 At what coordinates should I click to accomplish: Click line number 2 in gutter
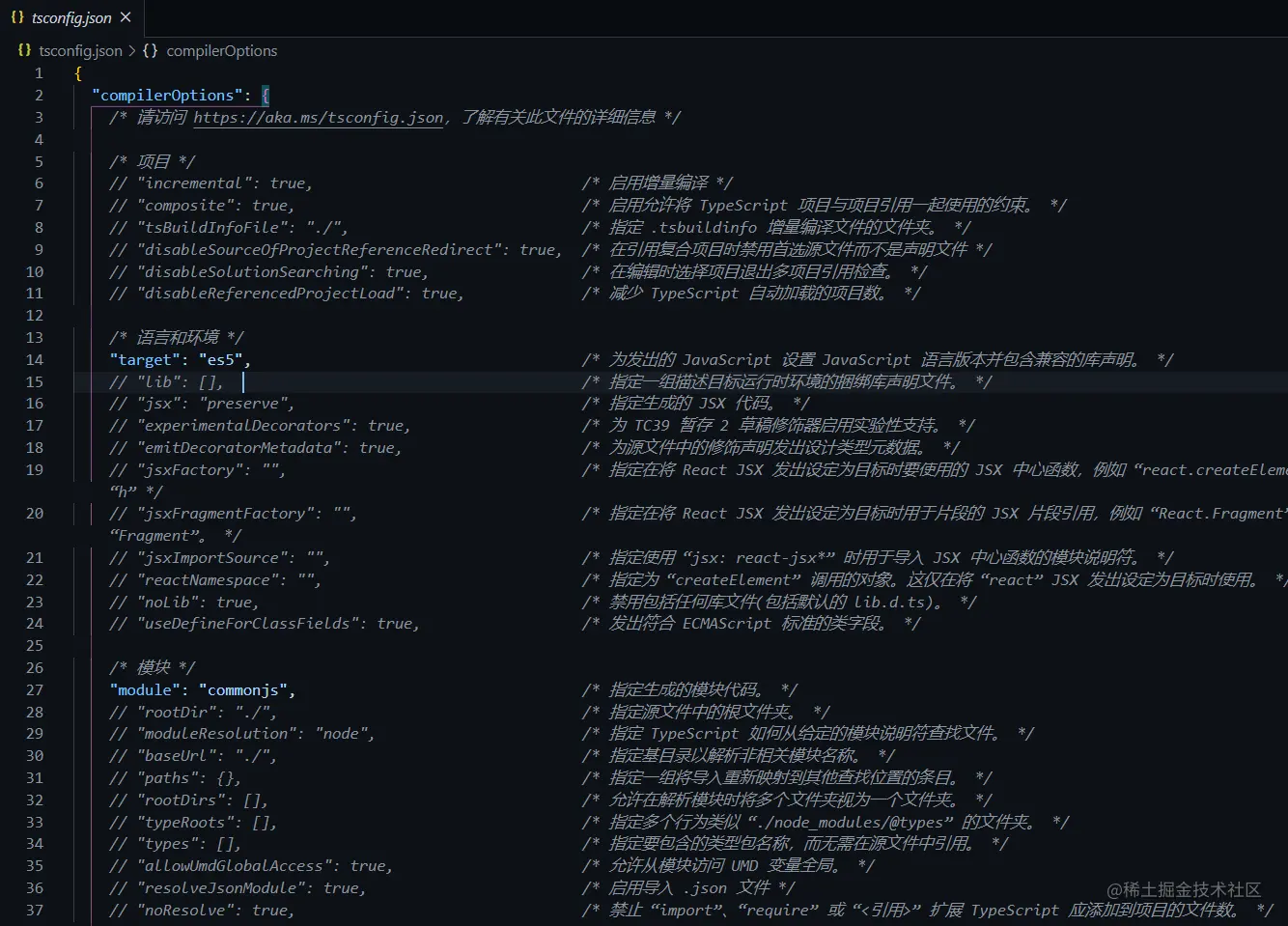pyautogui.click(x=39, y=95)
